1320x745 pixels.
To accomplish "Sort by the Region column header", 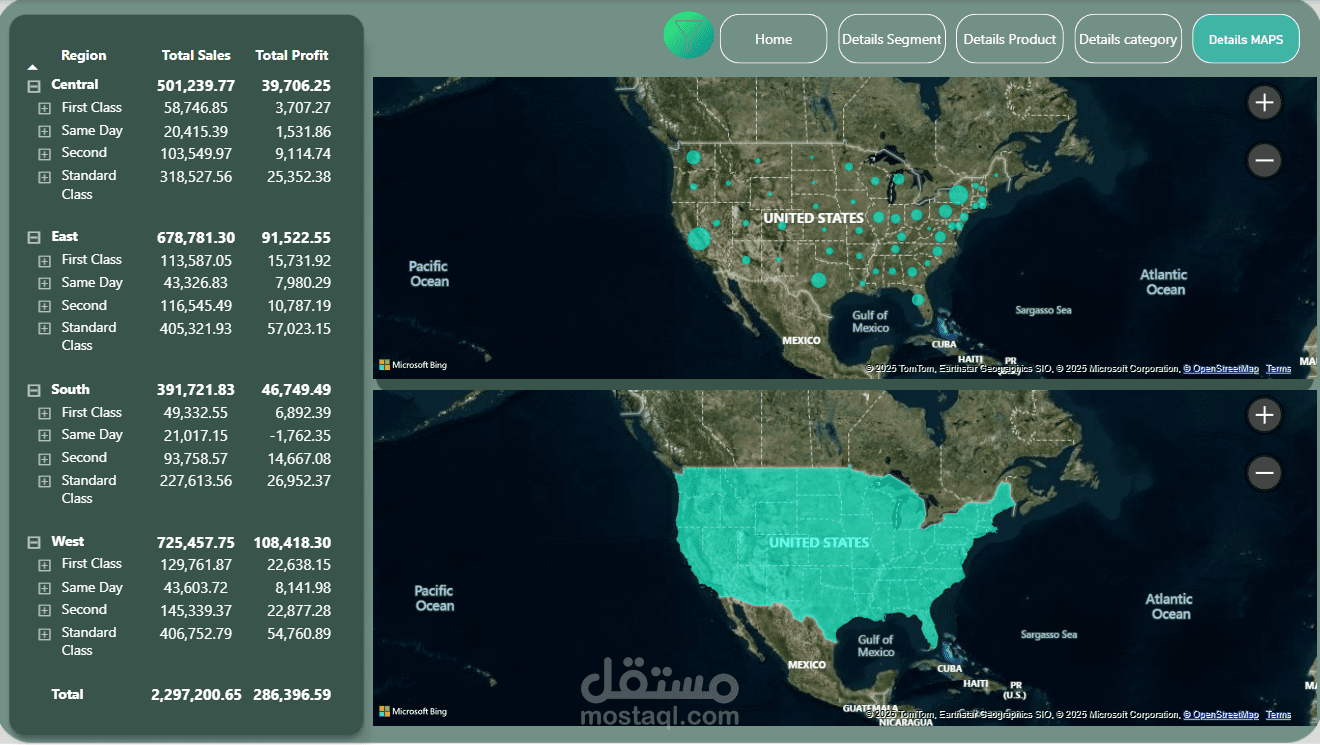I will point(83,55).
